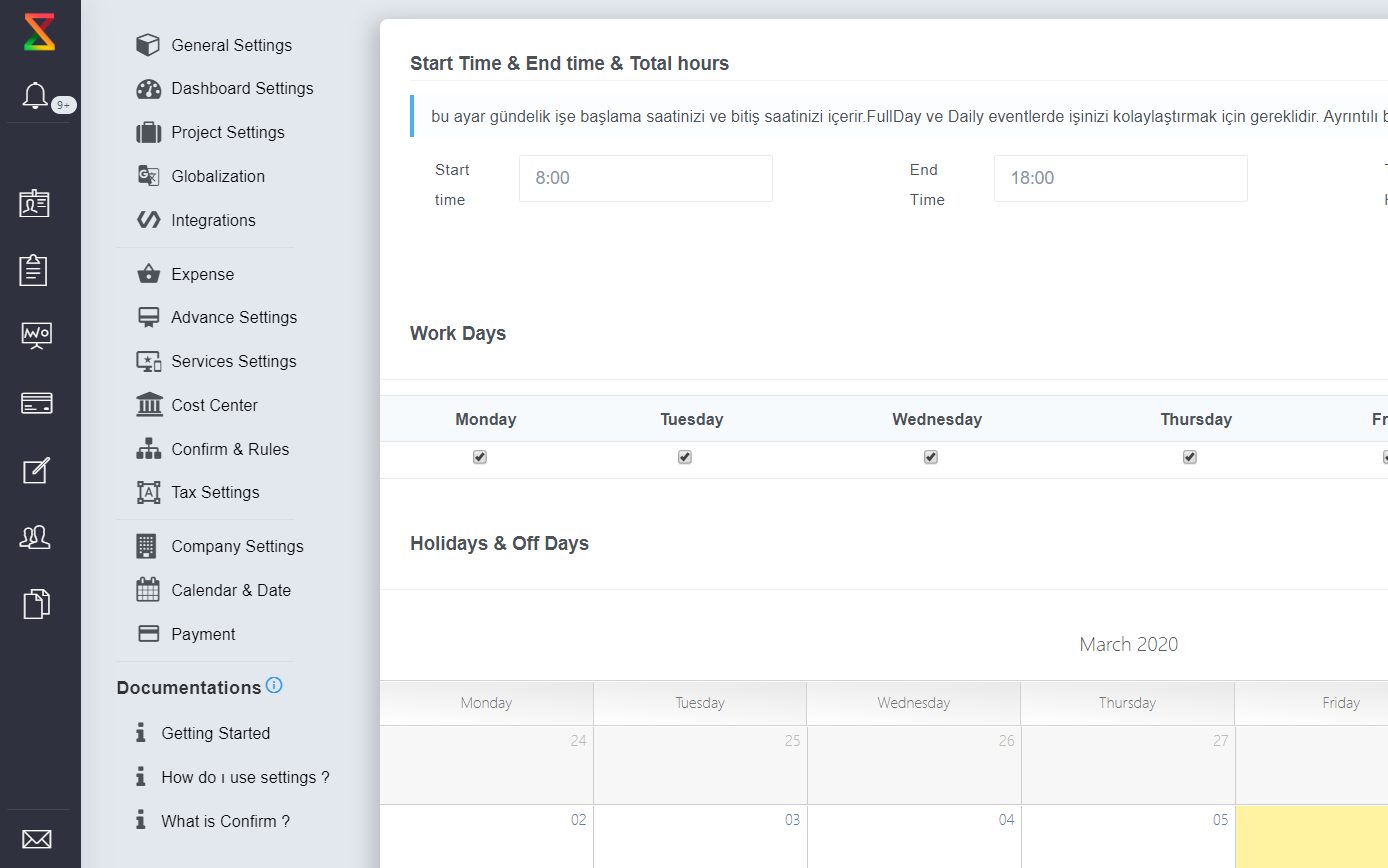Image resolution: width=1388 pixels, height=868 pixels.
Task: Click the clipboard sidebar icon
Action: [34, 270]
